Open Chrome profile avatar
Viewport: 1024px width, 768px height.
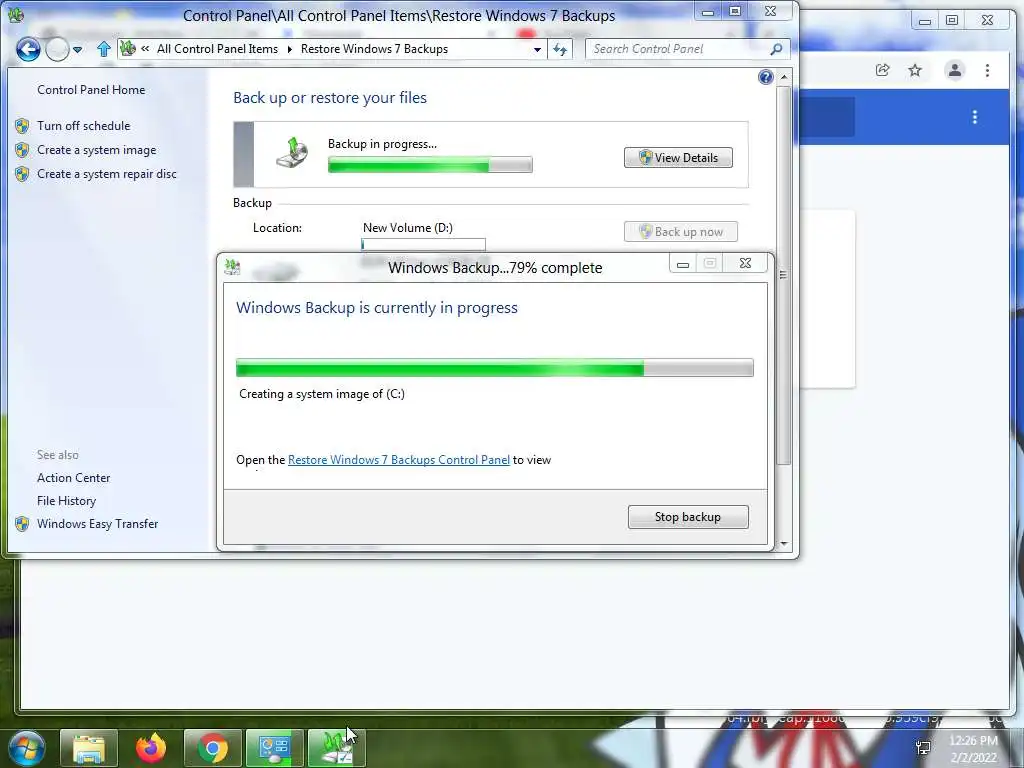(954, 70)
